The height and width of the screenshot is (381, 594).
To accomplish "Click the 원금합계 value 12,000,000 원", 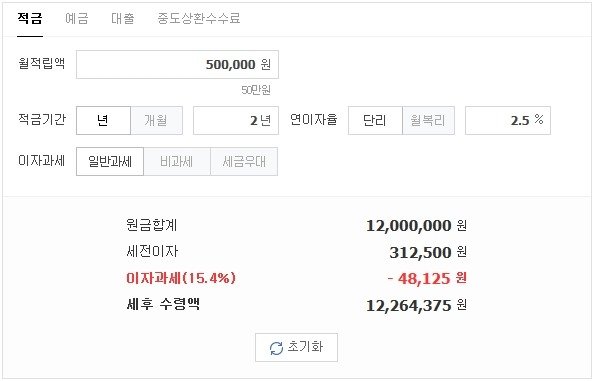I will point(416,226).
